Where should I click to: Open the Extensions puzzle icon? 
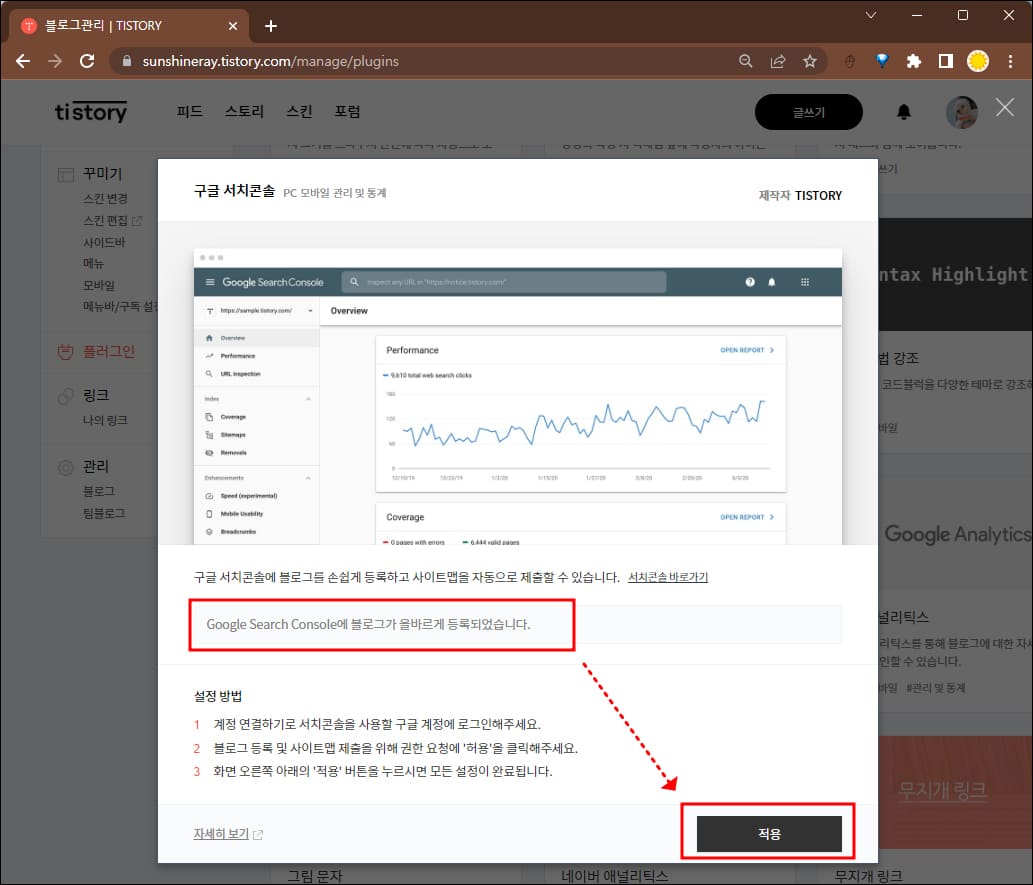pyautogui.click(x=914, y=61)
